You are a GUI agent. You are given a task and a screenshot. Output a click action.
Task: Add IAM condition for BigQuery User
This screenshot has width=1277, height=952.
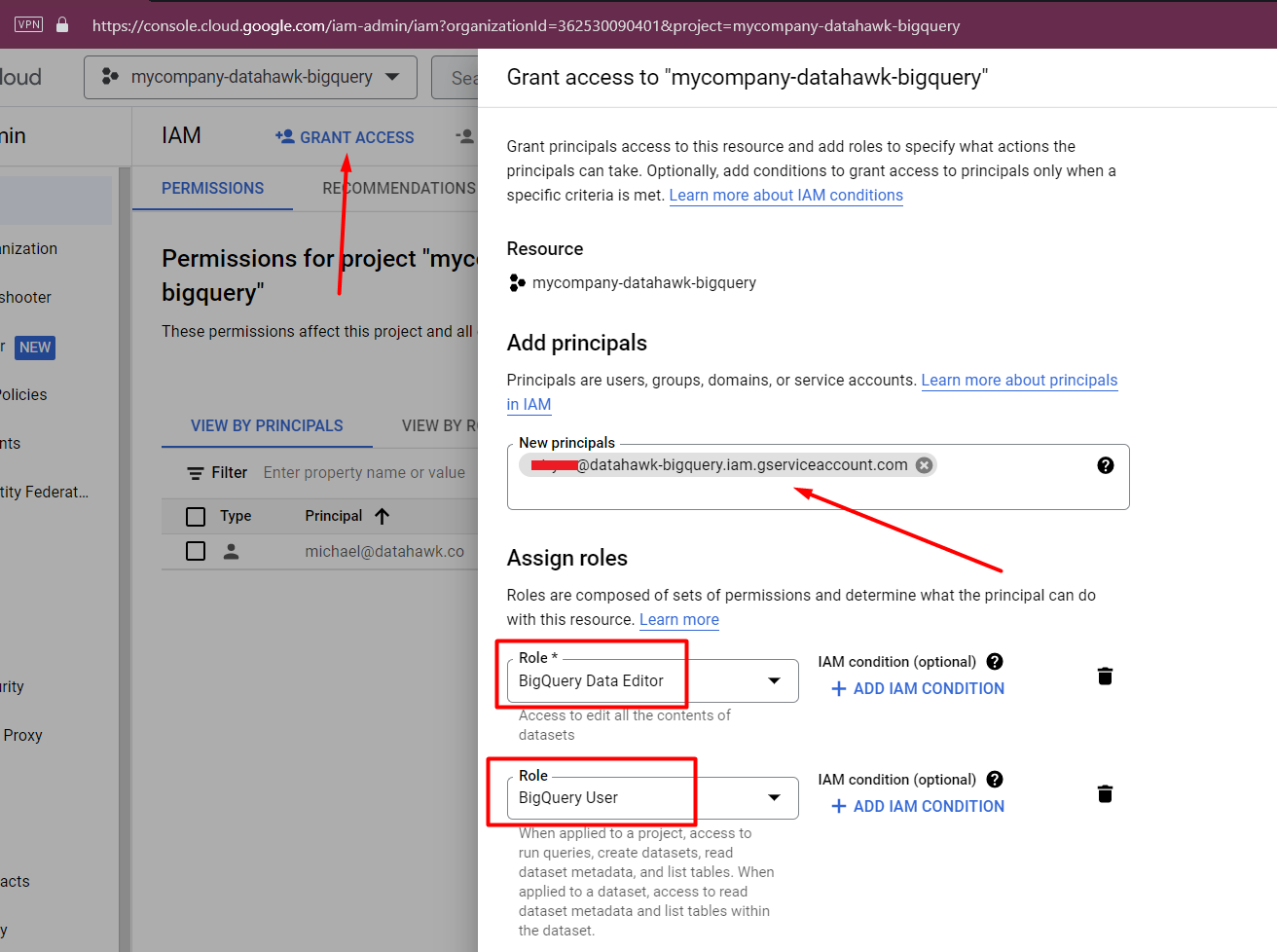tap(918, 806)
